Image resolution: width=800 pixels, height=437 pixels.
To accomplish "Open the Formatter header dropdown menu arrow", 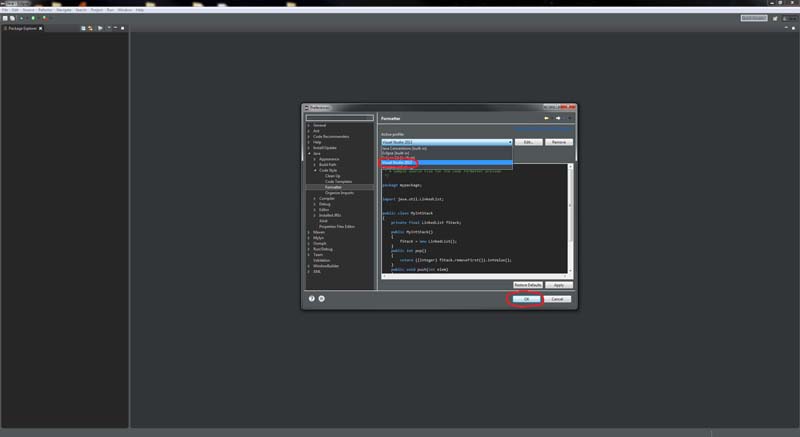I will 569,118.
